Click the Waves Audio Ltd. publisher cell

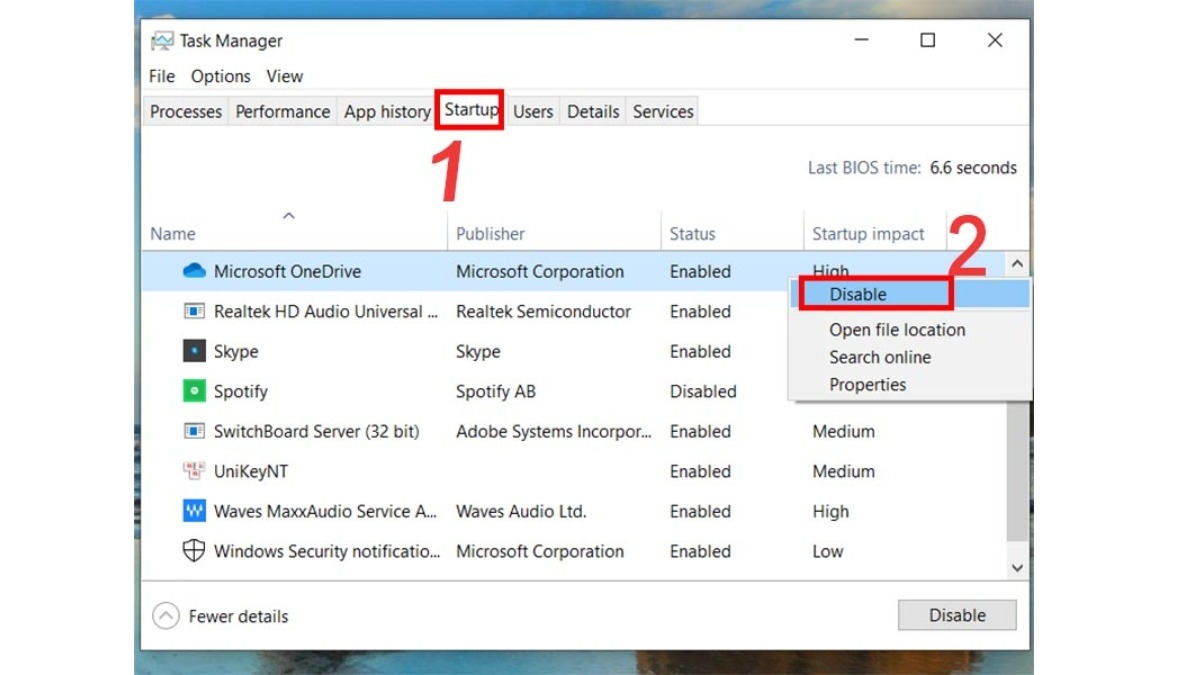coord(521,511)
